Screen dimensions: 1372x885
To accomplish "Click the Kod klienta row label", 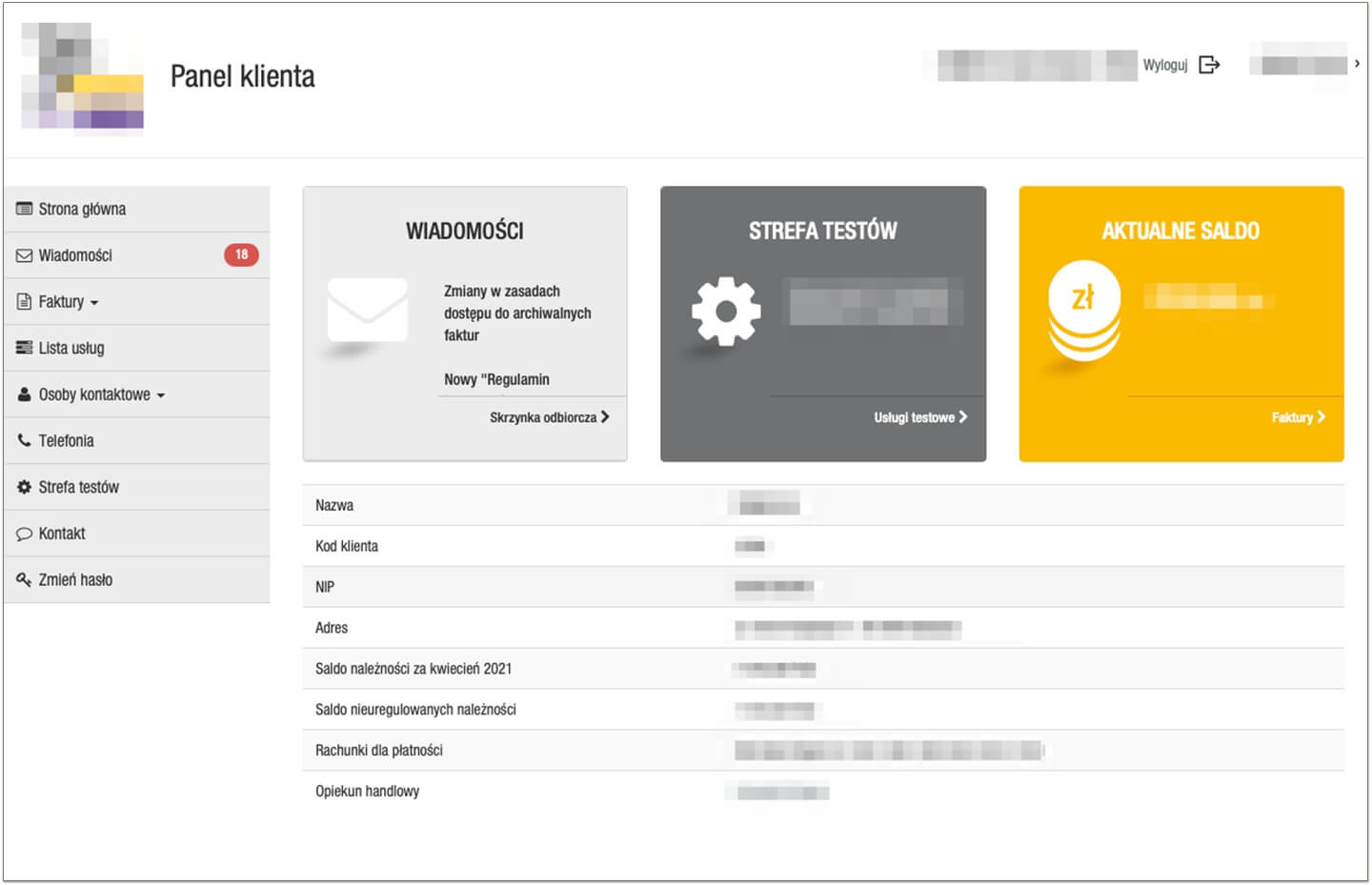I will (347, 546).
